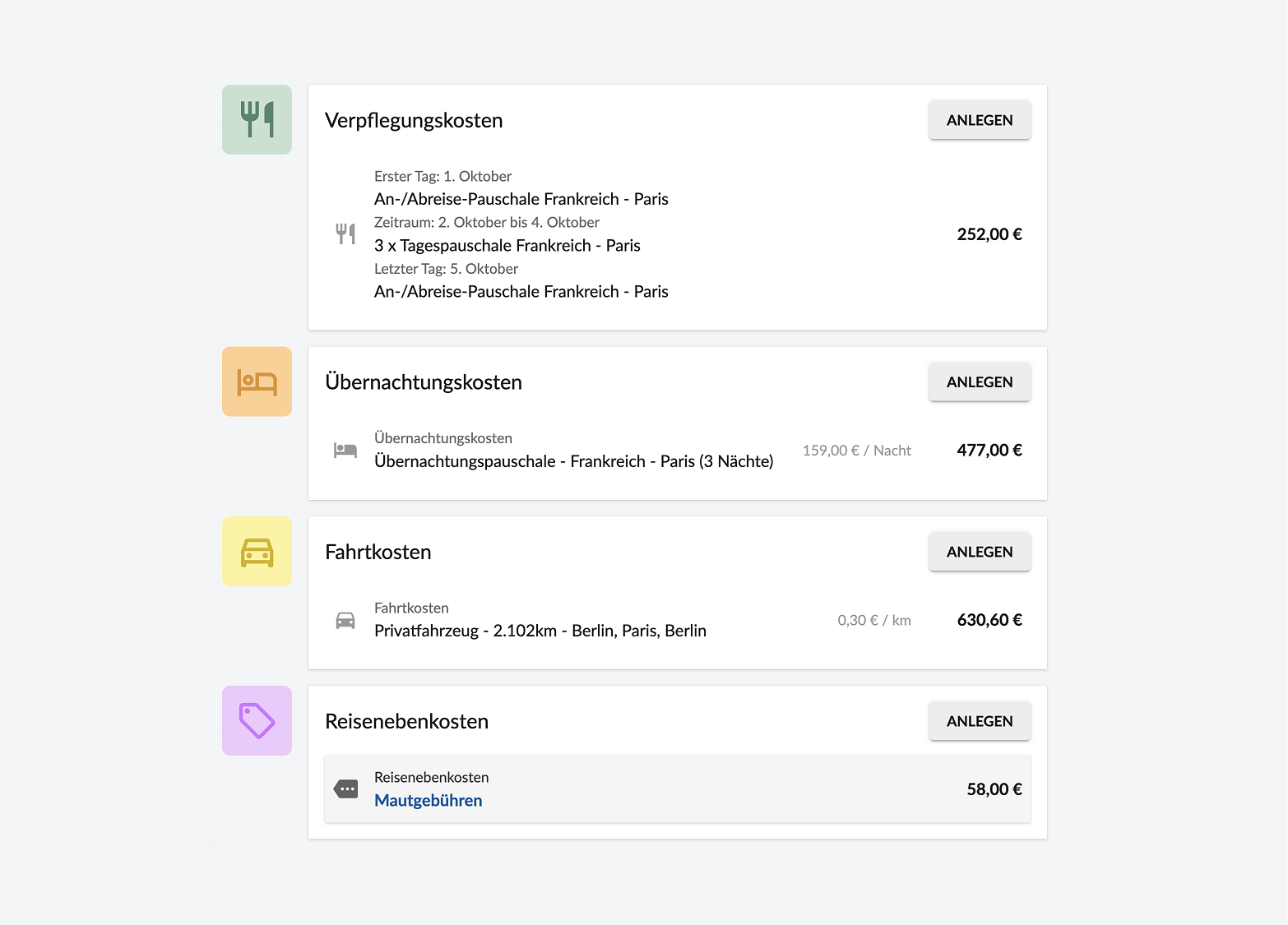Click small gray car icon in travel entry

click(x=345, y=620)
